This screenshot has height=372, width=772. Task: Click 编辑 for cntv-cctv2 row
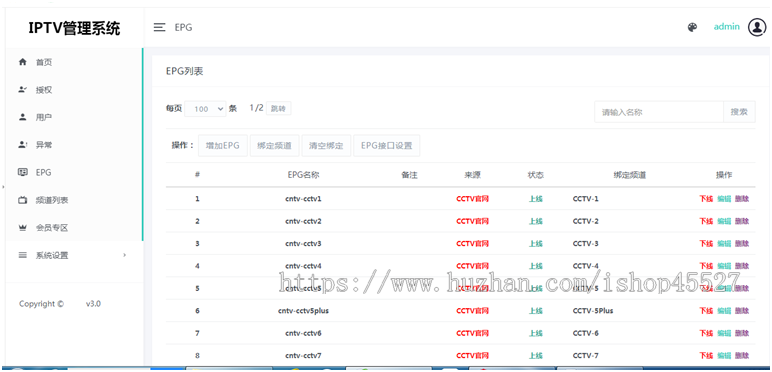tap(724, 221)
